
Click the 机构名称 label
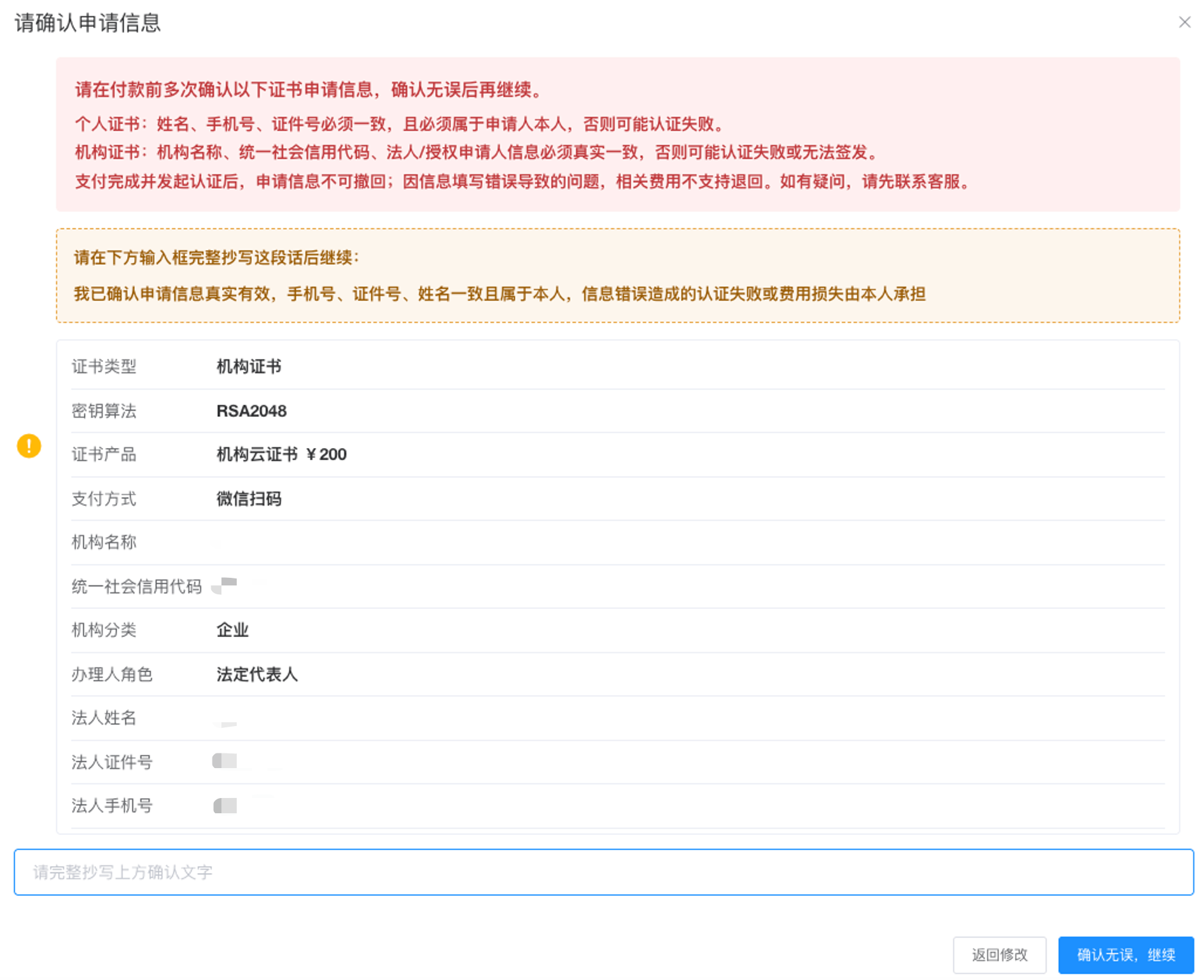104,542
